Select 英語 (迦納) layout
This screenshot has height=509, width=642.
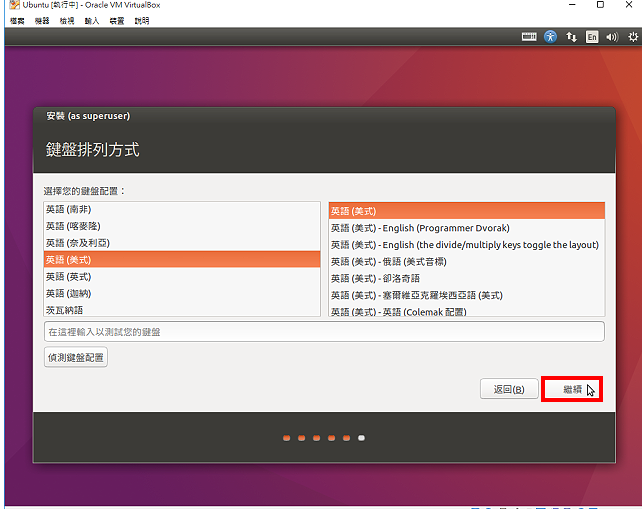click(x=182, y=293)
